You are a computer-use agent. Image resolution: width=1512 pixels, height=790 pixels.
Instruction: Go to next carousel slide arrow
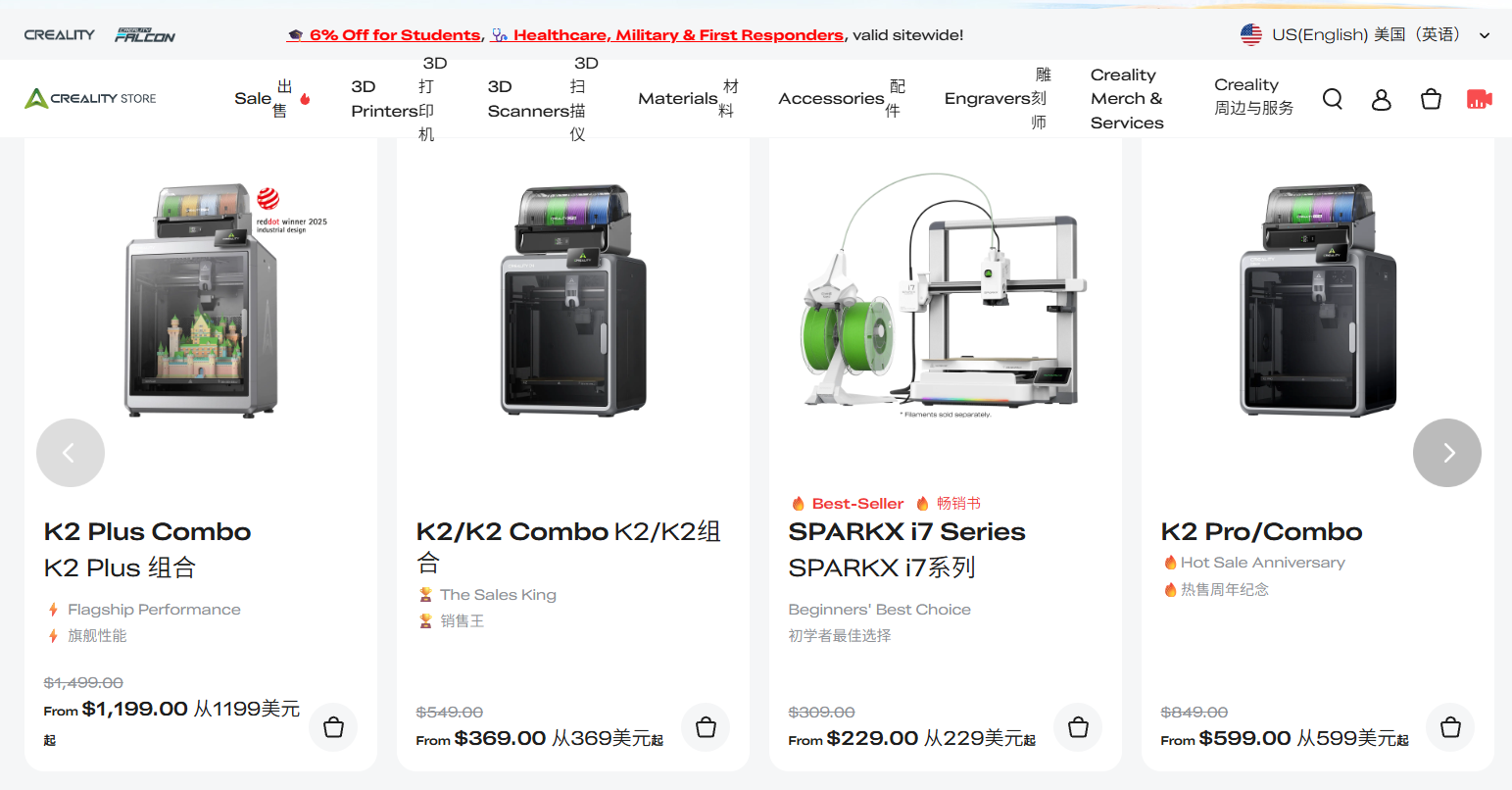[1447, 453]
